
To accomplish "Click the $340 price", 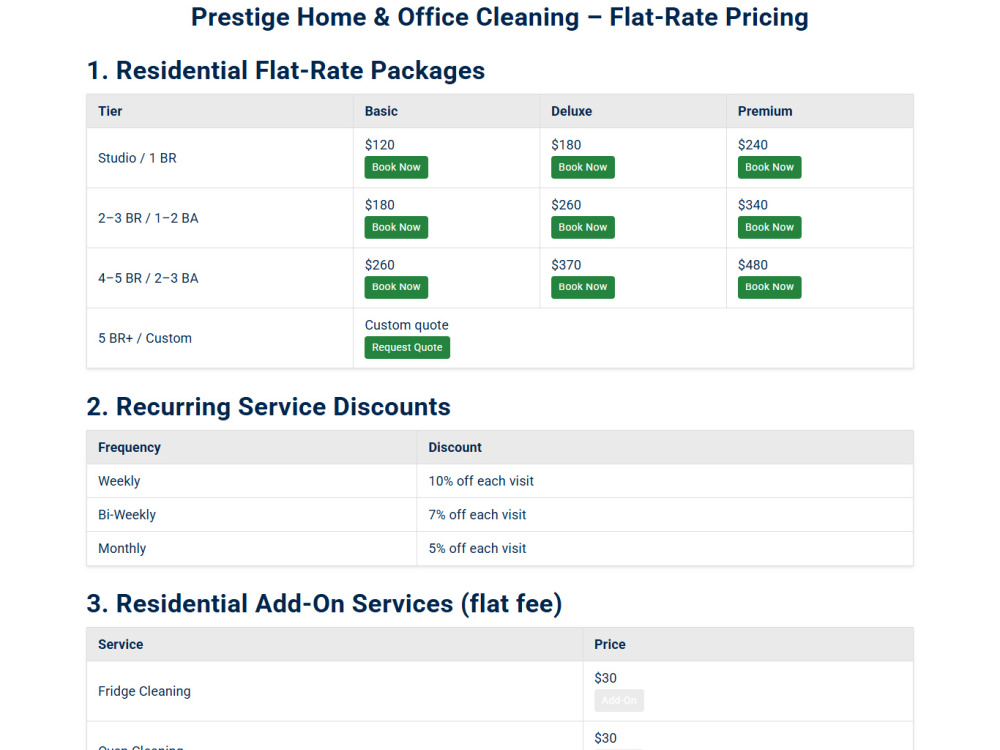I will 753,205.
